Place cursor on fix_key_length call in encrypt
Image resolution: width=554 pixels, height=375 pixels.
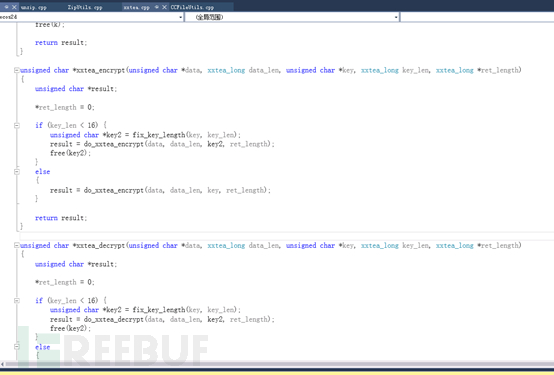point(159,135)
